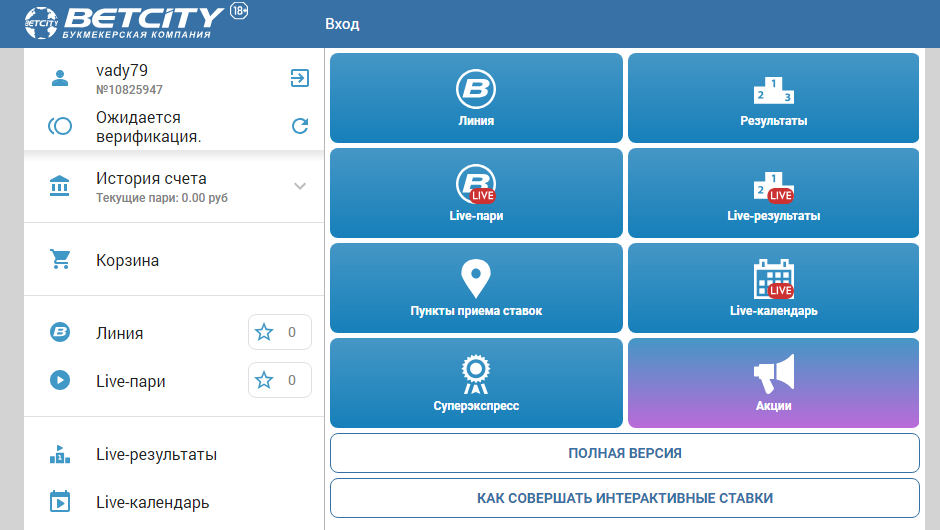Click the account number №10825947
The image size is (940, 530).
pyautogui.click(x=129, y=90)
